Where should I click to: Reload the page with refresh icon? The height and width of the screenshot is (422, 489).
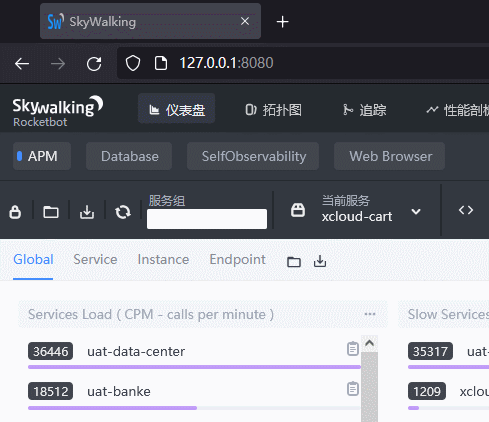94,63
